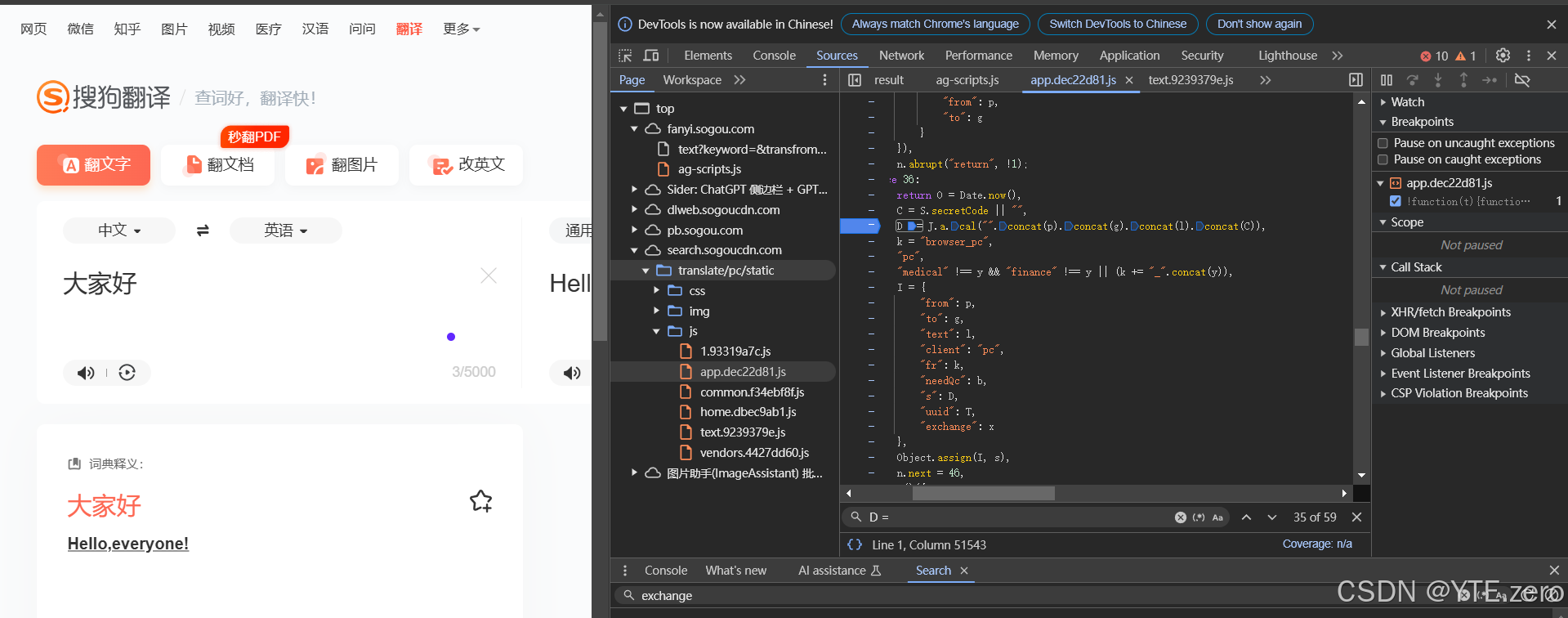Image resolution: width=1568 pixels, height=618 pixels.
Task: Open target language dropdown 英语
Action: [x=286, y=231]
